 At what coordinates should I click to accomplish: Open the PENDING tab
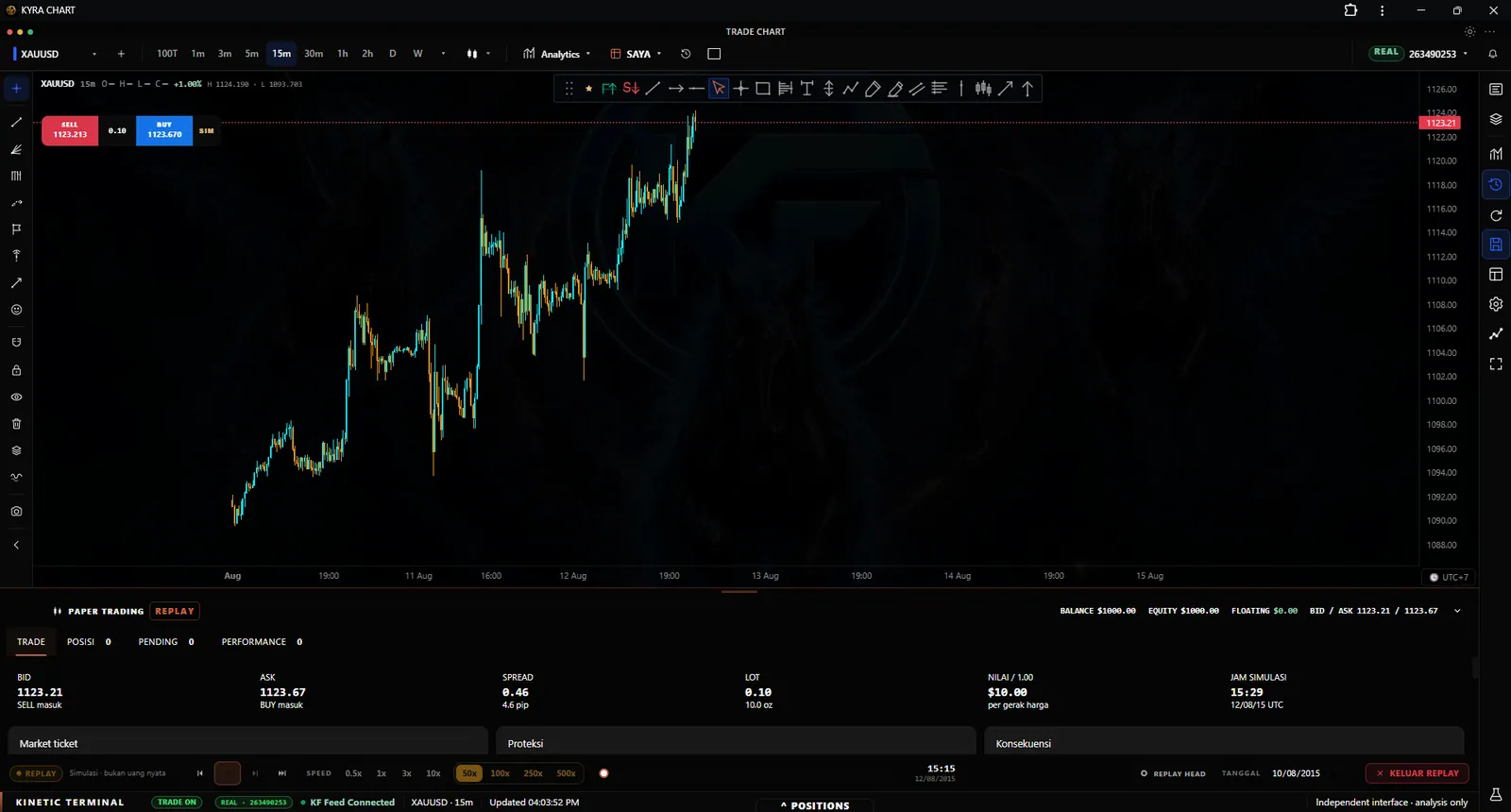[166, 642]
